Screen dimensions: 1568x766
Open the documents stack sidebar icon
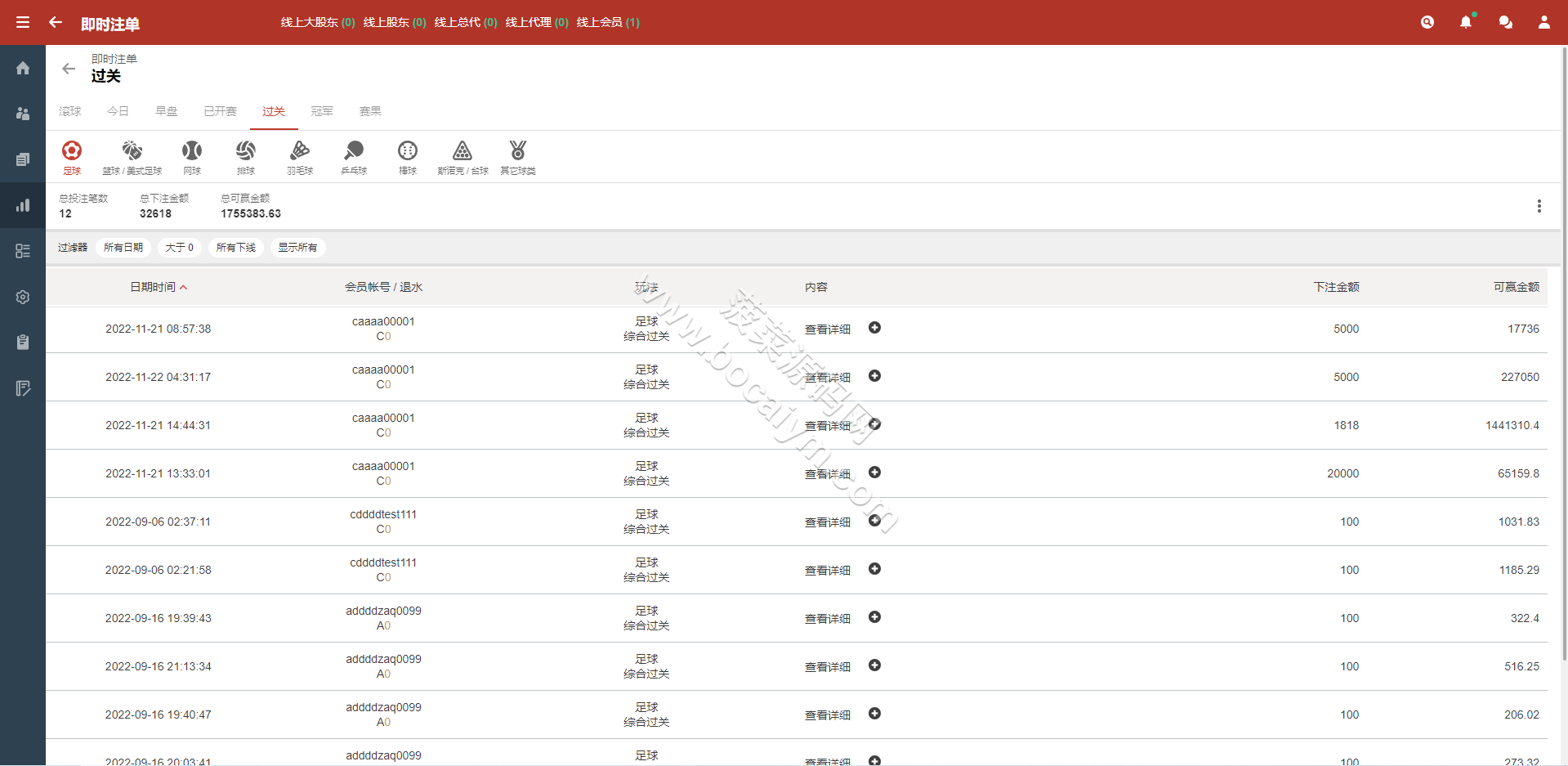[x=23, y=159]
